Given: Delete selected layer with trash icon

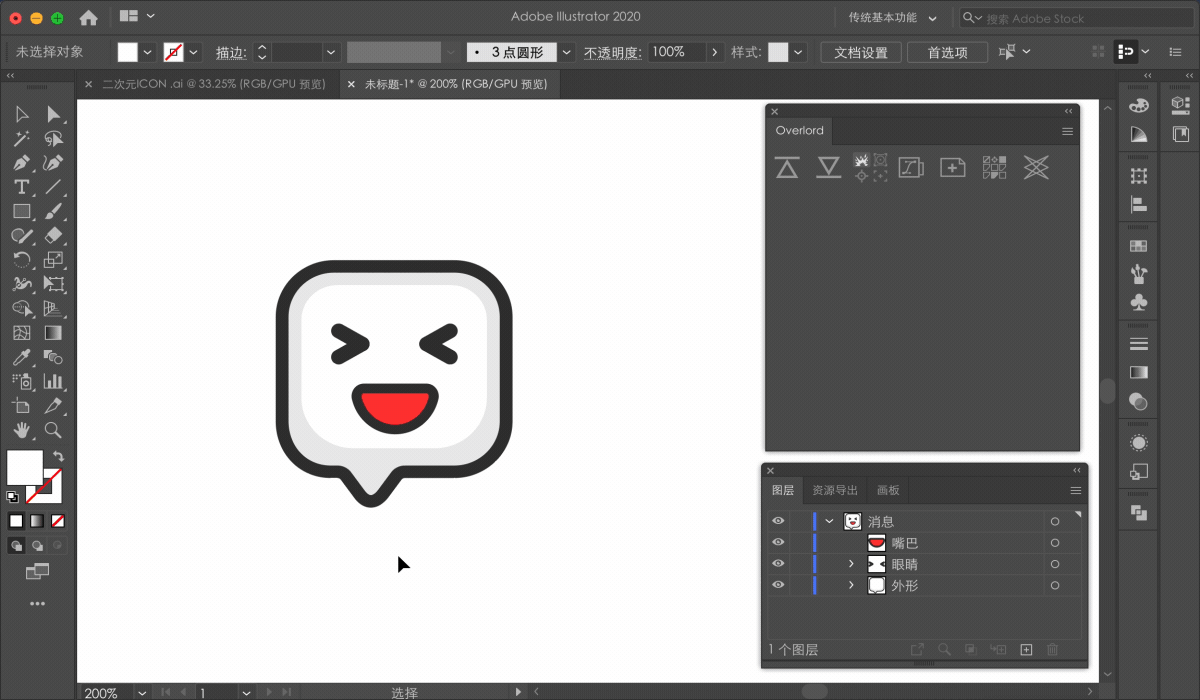Looking at the screenshot, I should pos(1052,650).
